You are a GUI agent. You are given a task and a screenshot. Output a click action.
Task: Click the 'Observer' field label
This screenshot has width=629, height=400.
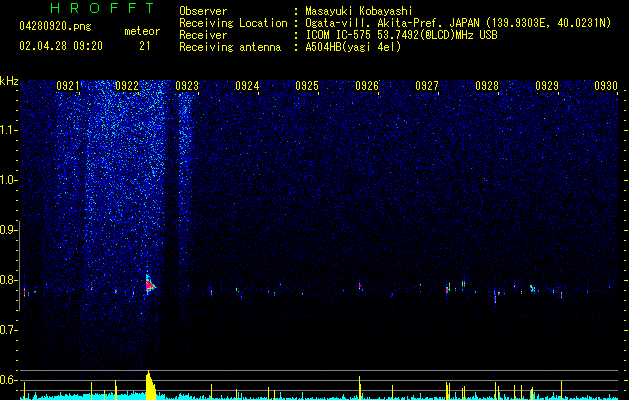click(203, 11)
